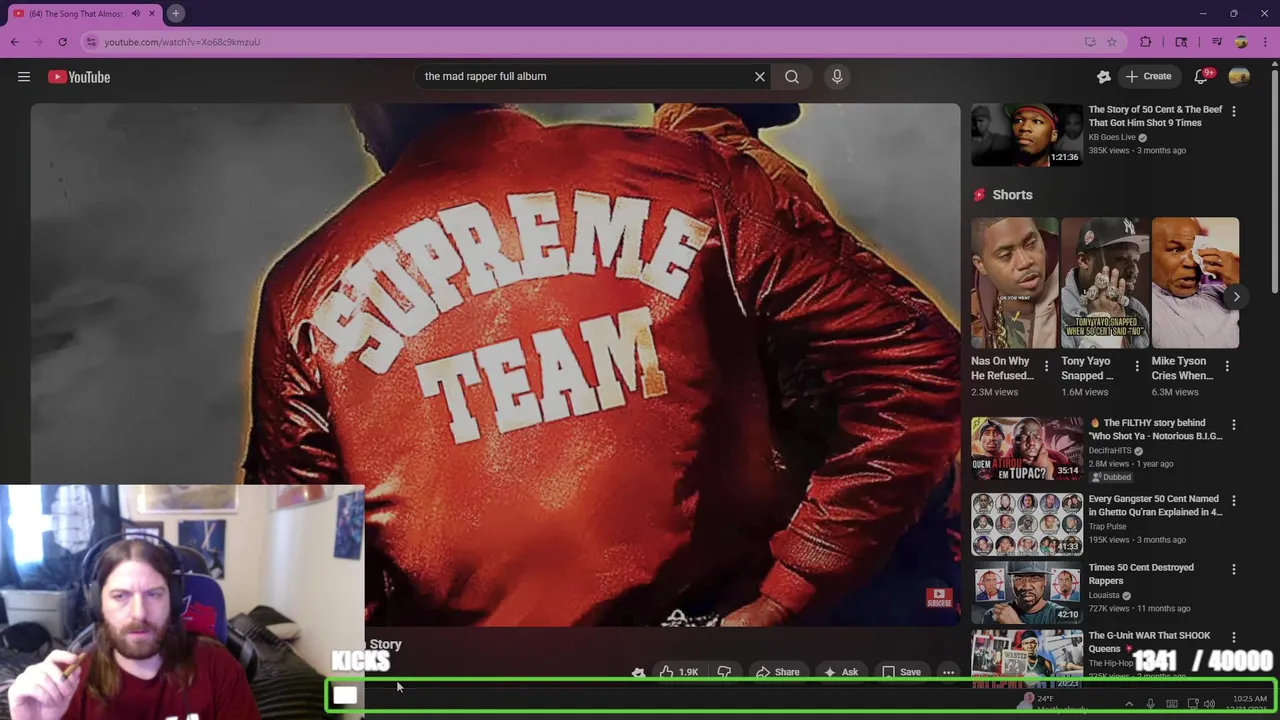Open options for Story of 50 Cent video
Screen dimensions: 1280x720
pos(1234,111)
